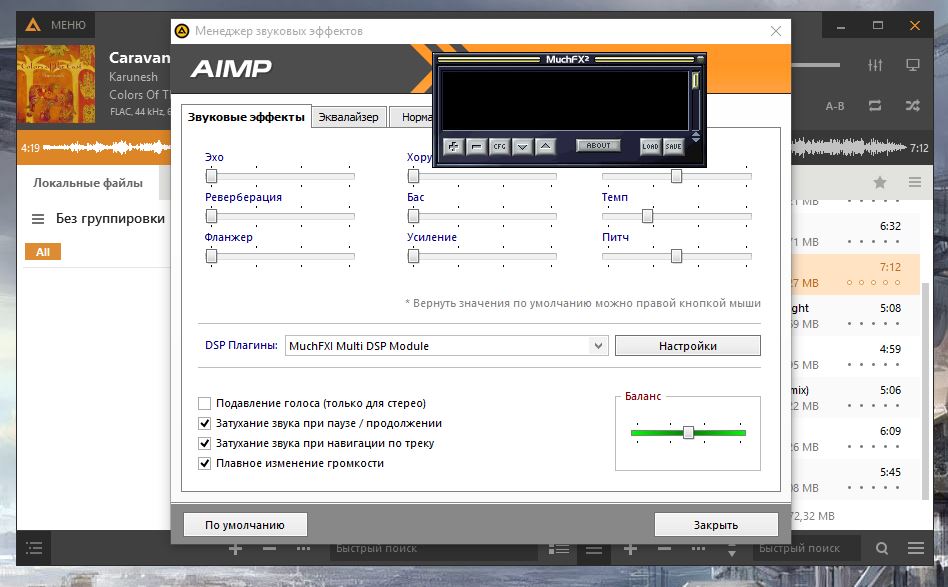Click the Баланс slider handle
Viewport: 948px width, 587px height.
click(688, 432)
